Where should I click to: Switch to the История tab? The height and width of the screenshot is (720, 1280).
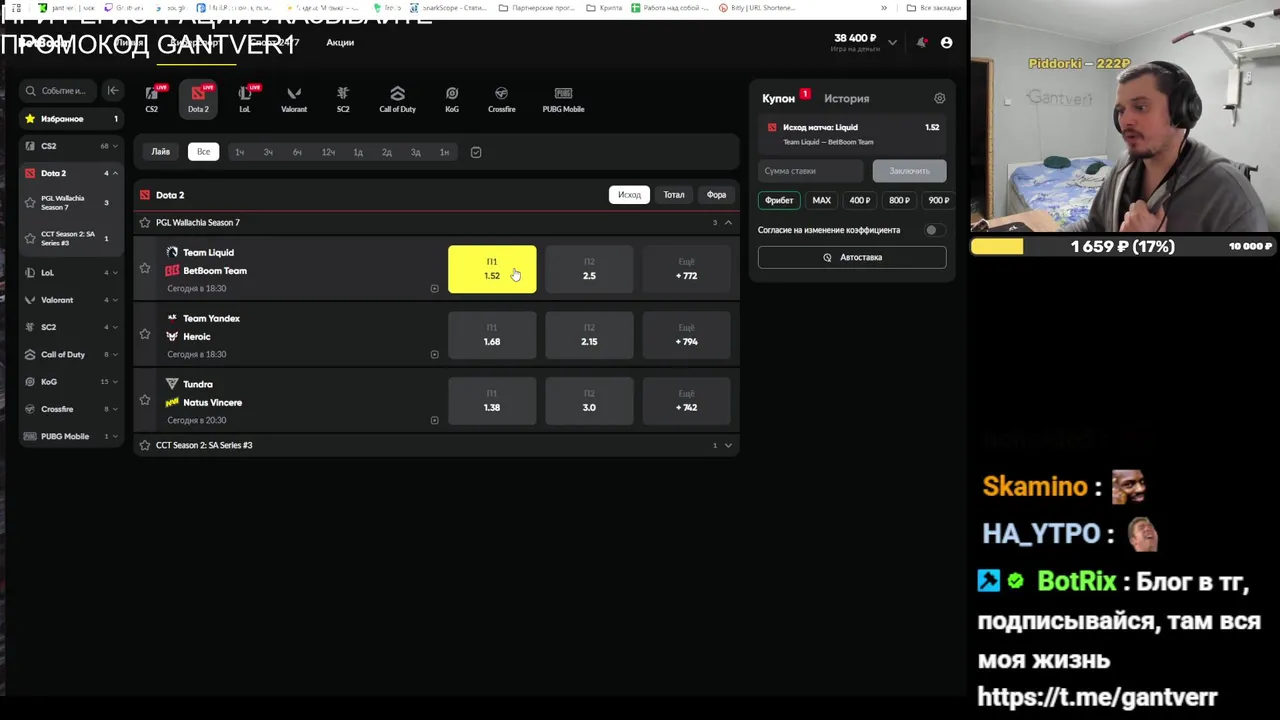pos(846,98)
